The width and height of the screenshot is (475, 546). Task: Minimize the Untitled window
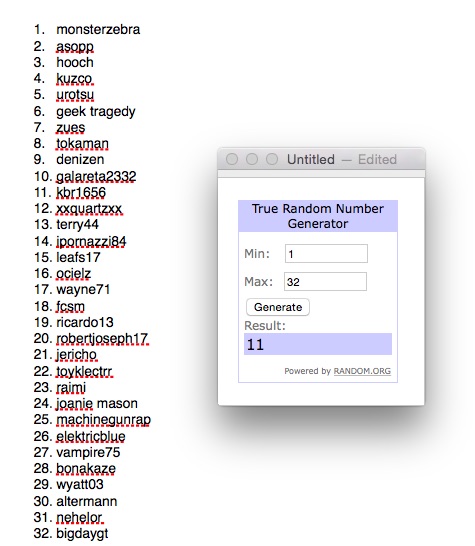252,159
